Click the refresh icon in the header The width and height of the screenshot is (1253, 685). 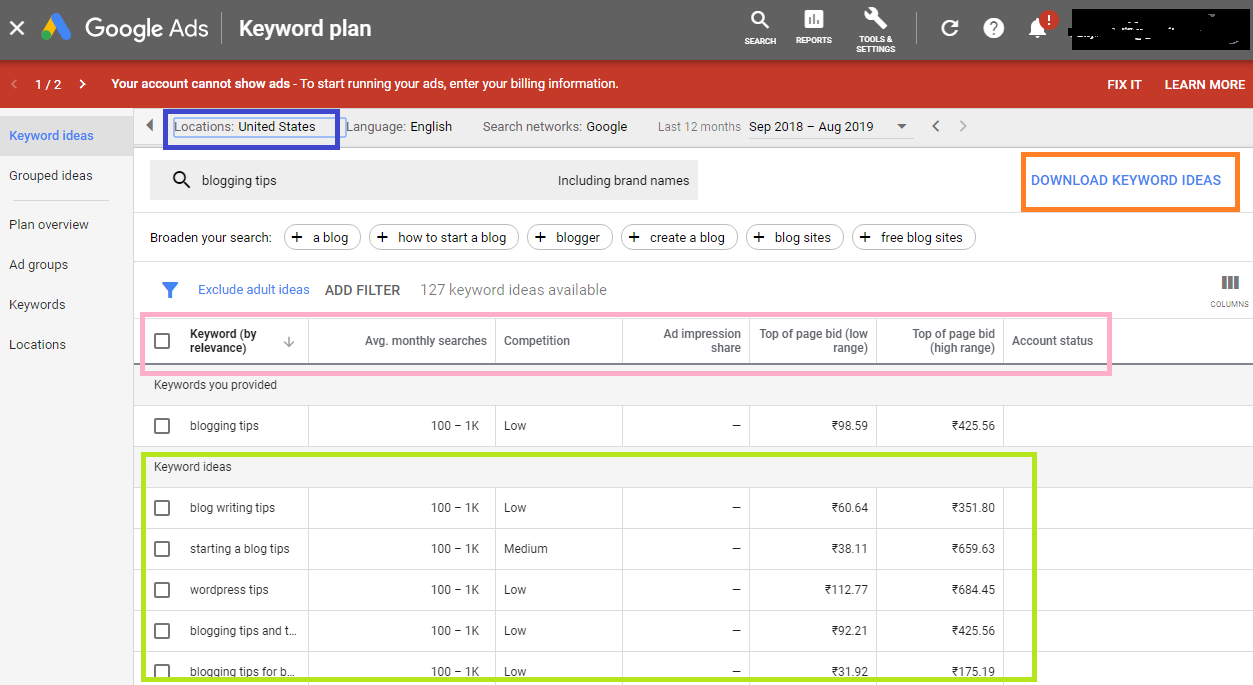(x=950, y=28)
